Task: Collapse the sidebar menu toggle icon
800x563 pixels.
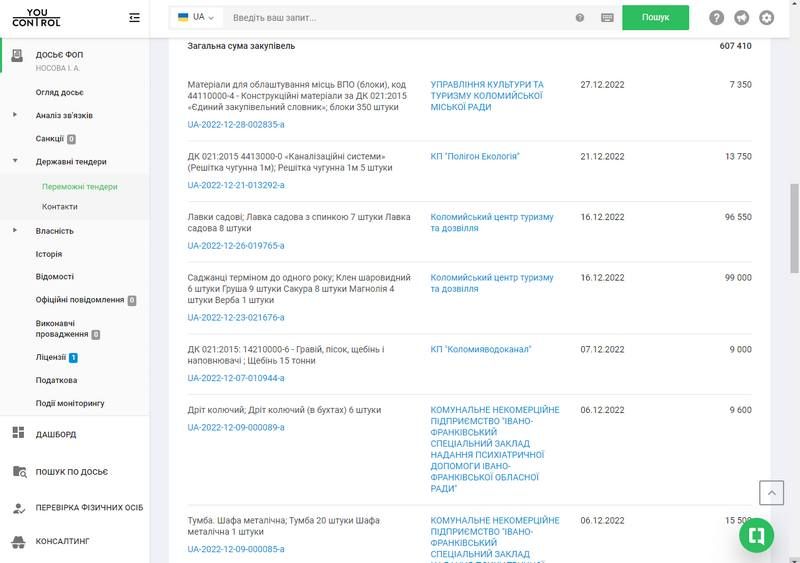Action: [135, 17]
